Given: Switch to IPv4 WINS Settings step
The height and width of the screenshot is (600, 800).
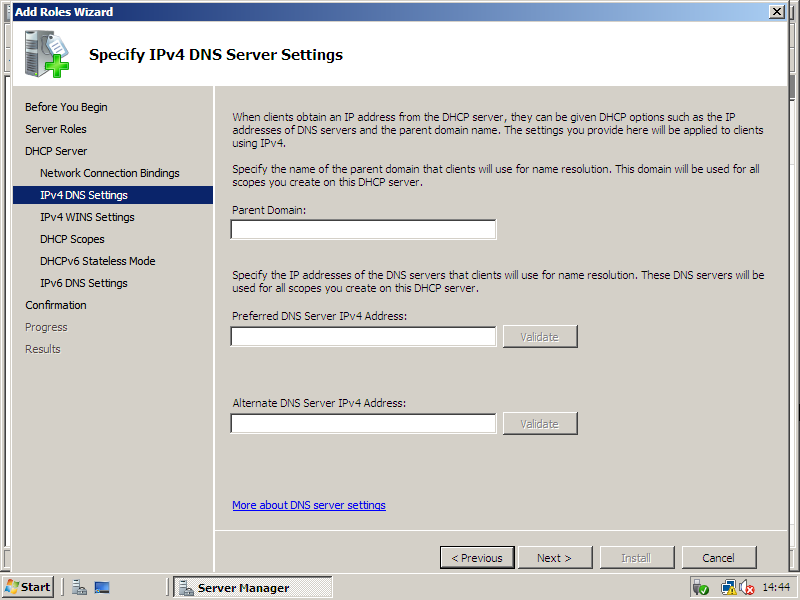Looking at the screenshot, I should tap(87, 217).
